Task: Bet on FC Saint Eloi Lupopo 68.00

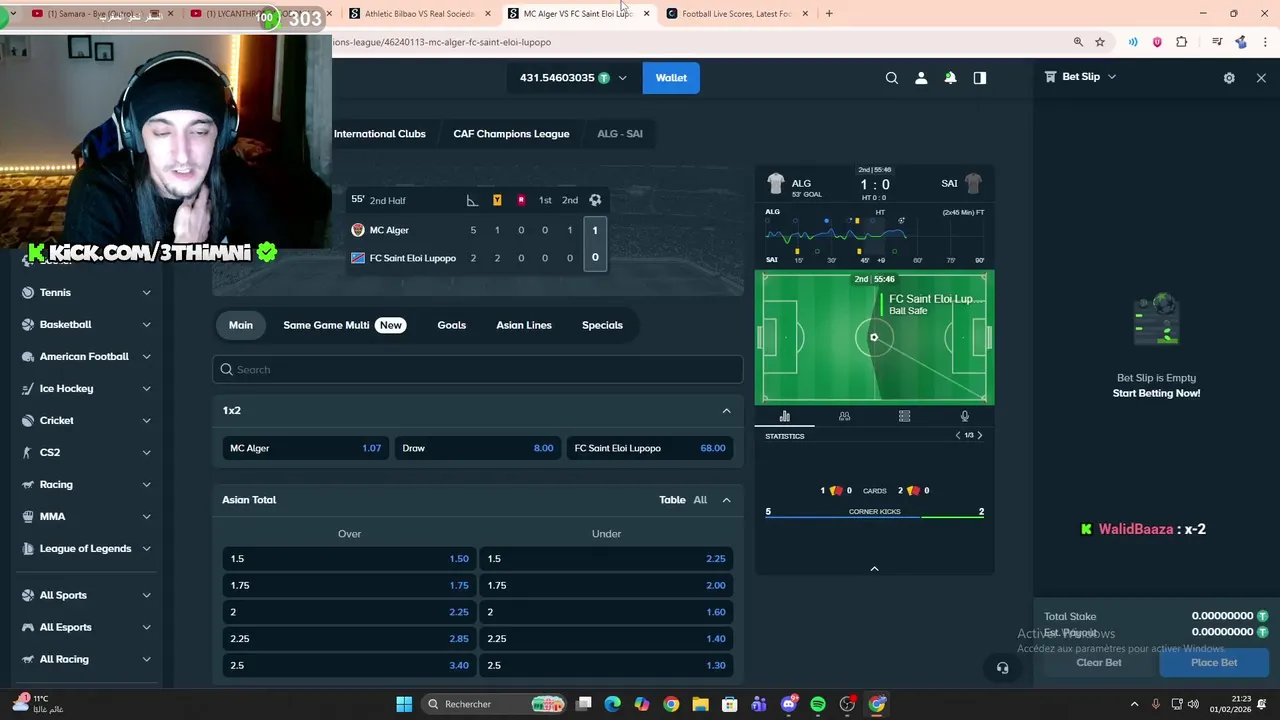Action: [x=650, y=448]
